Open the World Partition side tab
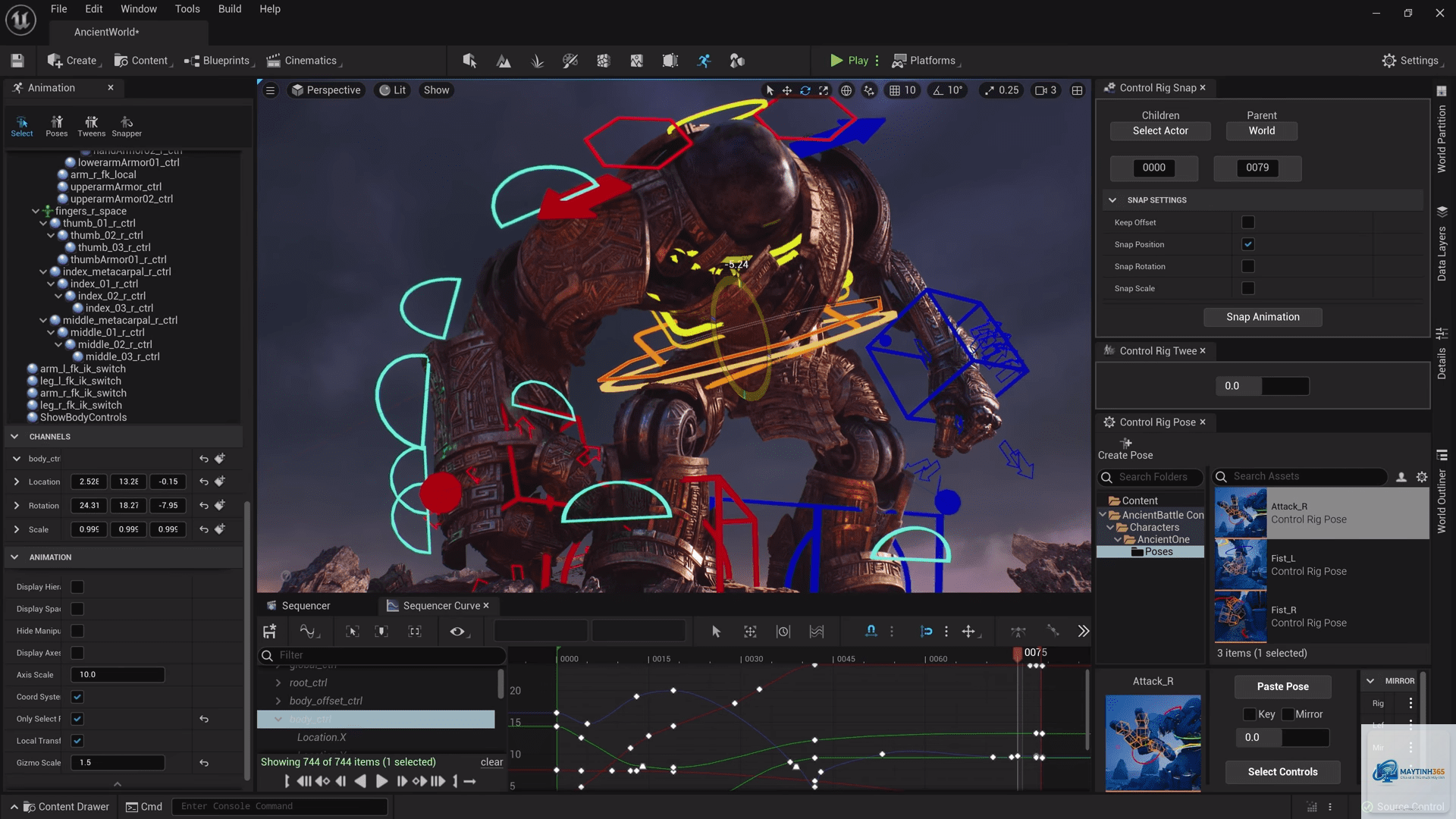The image size is (1456, 819). coord(1442,130)
